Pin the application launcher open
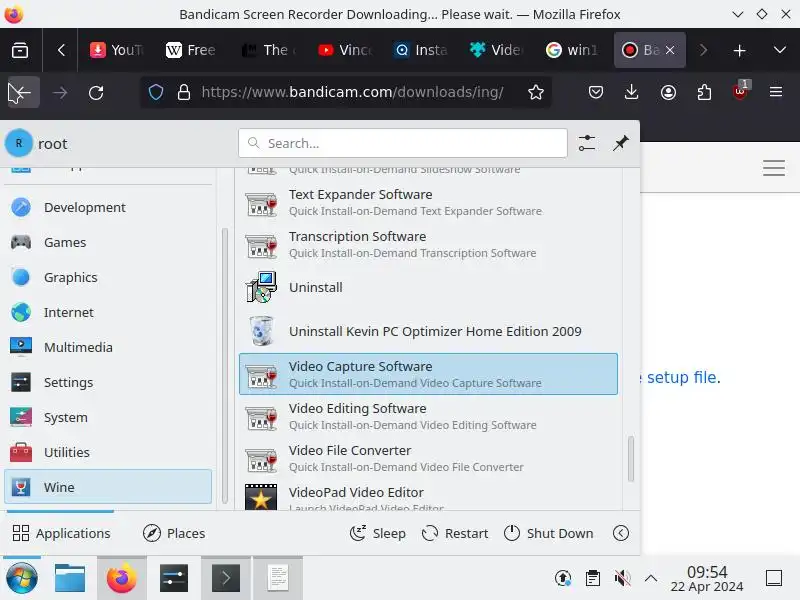This screenshot has width=800, height=600. tap(620, 143)
